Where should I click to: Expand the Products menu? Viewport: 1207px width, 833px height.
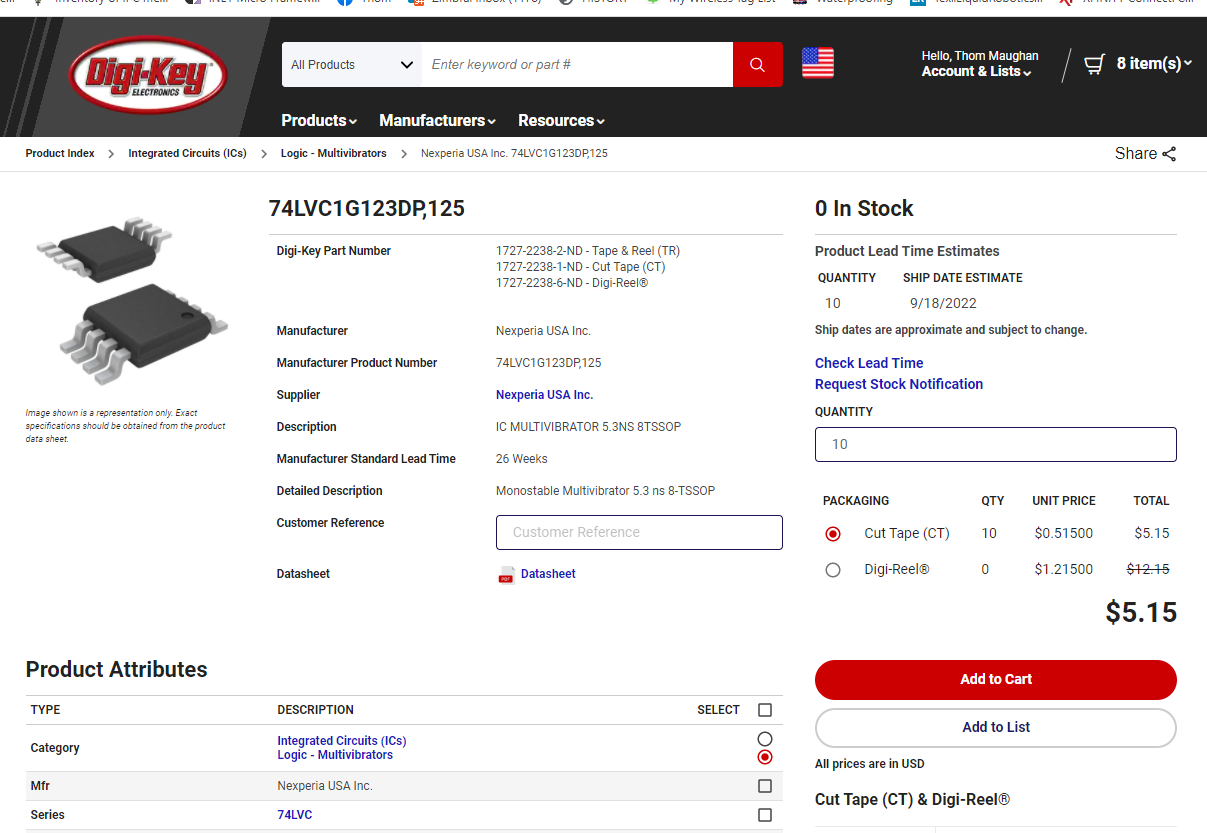tap(319, 121)
